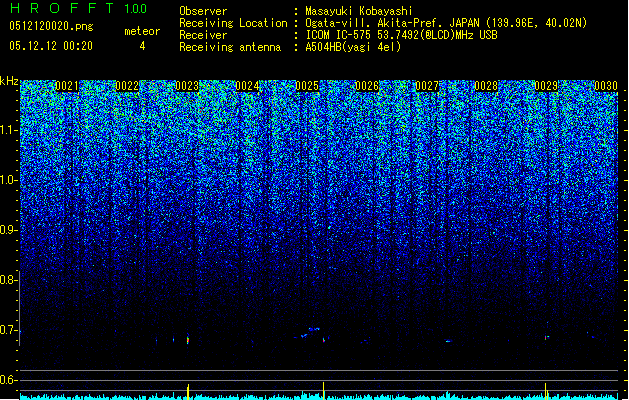629x400 pixels.
Task: Click the 0026 time marker
Action: tap(367, 86)
